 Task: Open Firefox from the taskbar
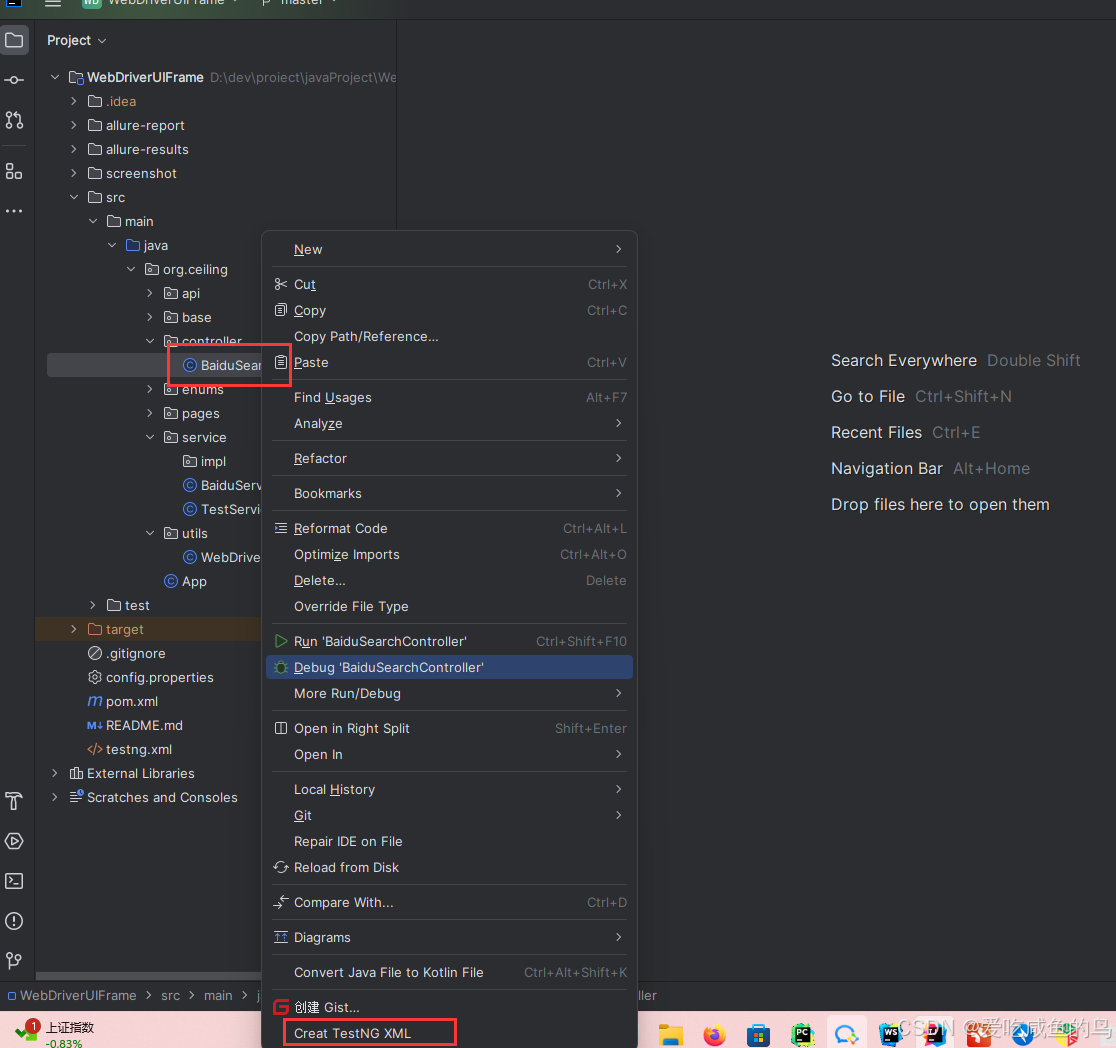(x=715, y=1034)
